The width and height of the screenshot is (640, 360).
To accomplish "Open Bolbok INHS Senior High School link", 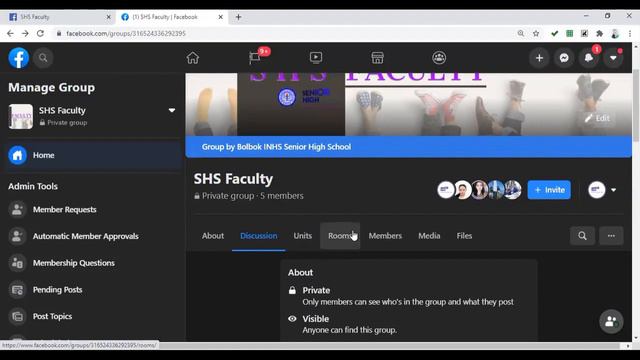I will (x=294, y=147).
